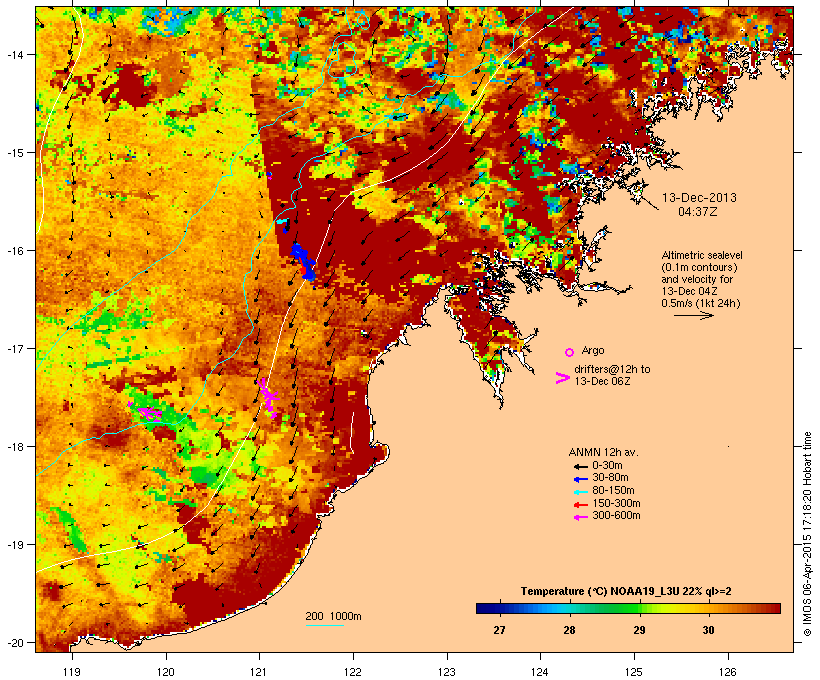Click the -20 latitude axis label

tap(15, 643)
